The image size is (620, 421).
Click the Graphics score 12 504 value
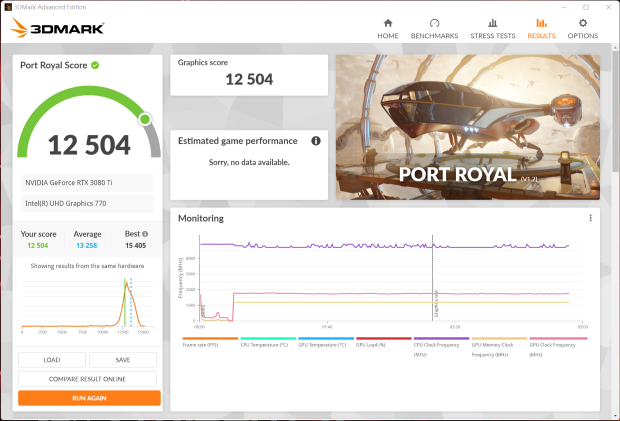pyautogui.click(x=249, y=79)
